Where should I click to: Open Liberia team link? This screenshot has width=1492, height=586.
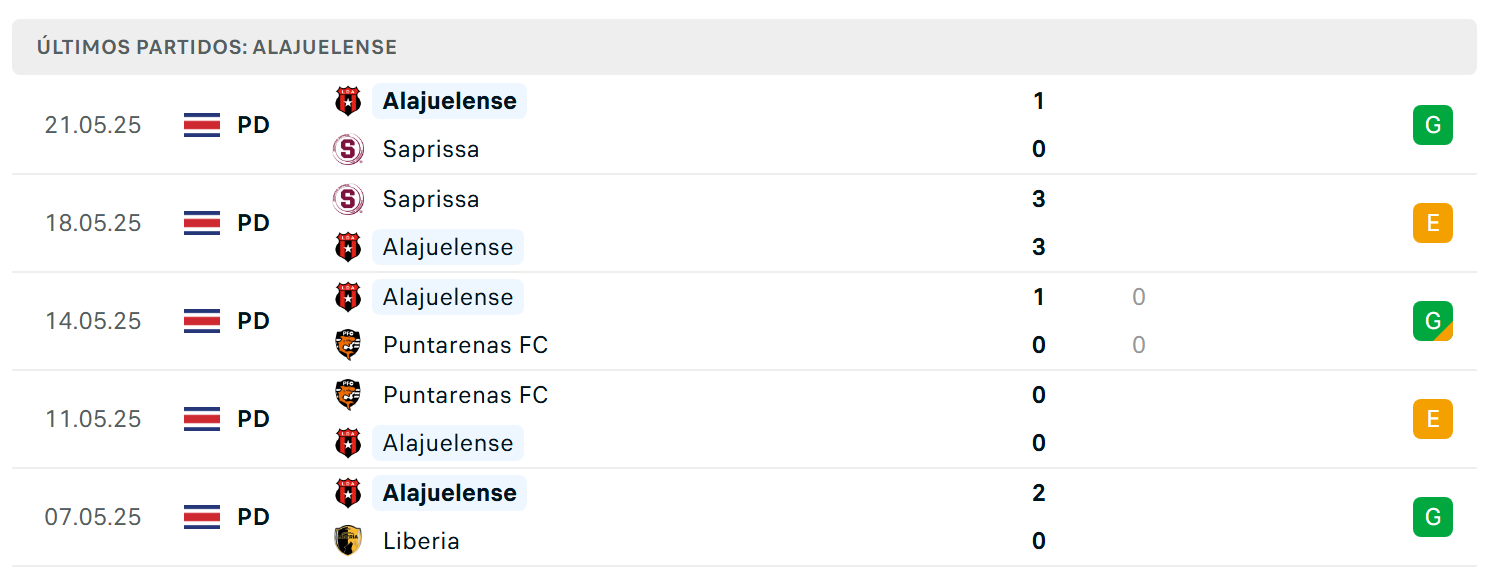(421, 541)
